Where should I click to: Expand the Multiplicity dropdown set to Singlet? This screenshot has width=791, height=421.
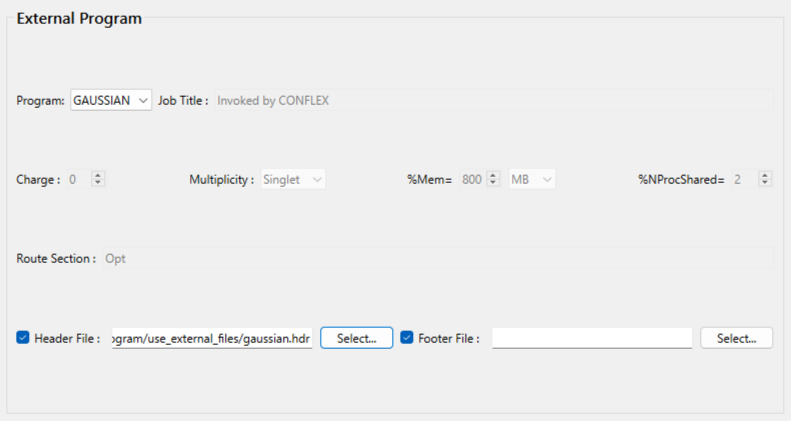tap(293, 179)
